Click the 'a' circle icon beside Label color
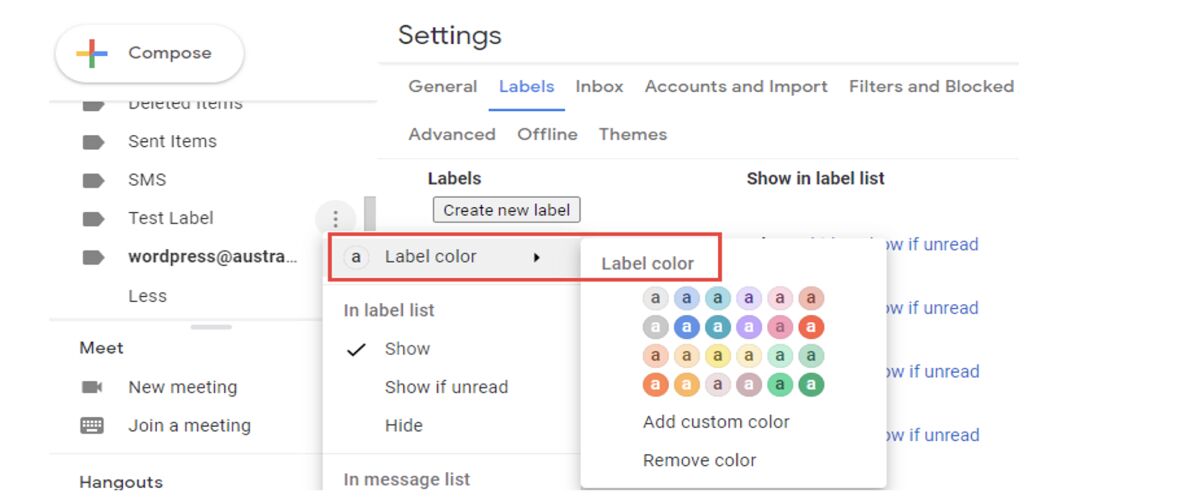The image size is (1200, 500). point(355,258)
